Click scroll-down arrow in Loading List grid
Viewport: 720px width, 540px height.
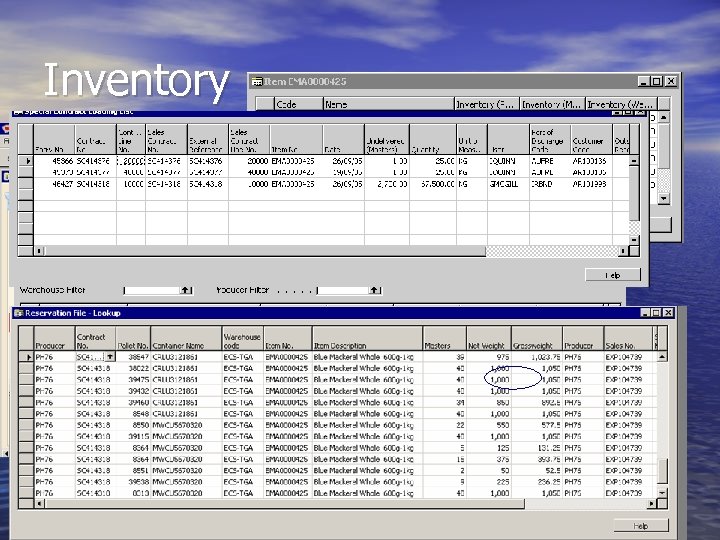(x=634, y=240)
